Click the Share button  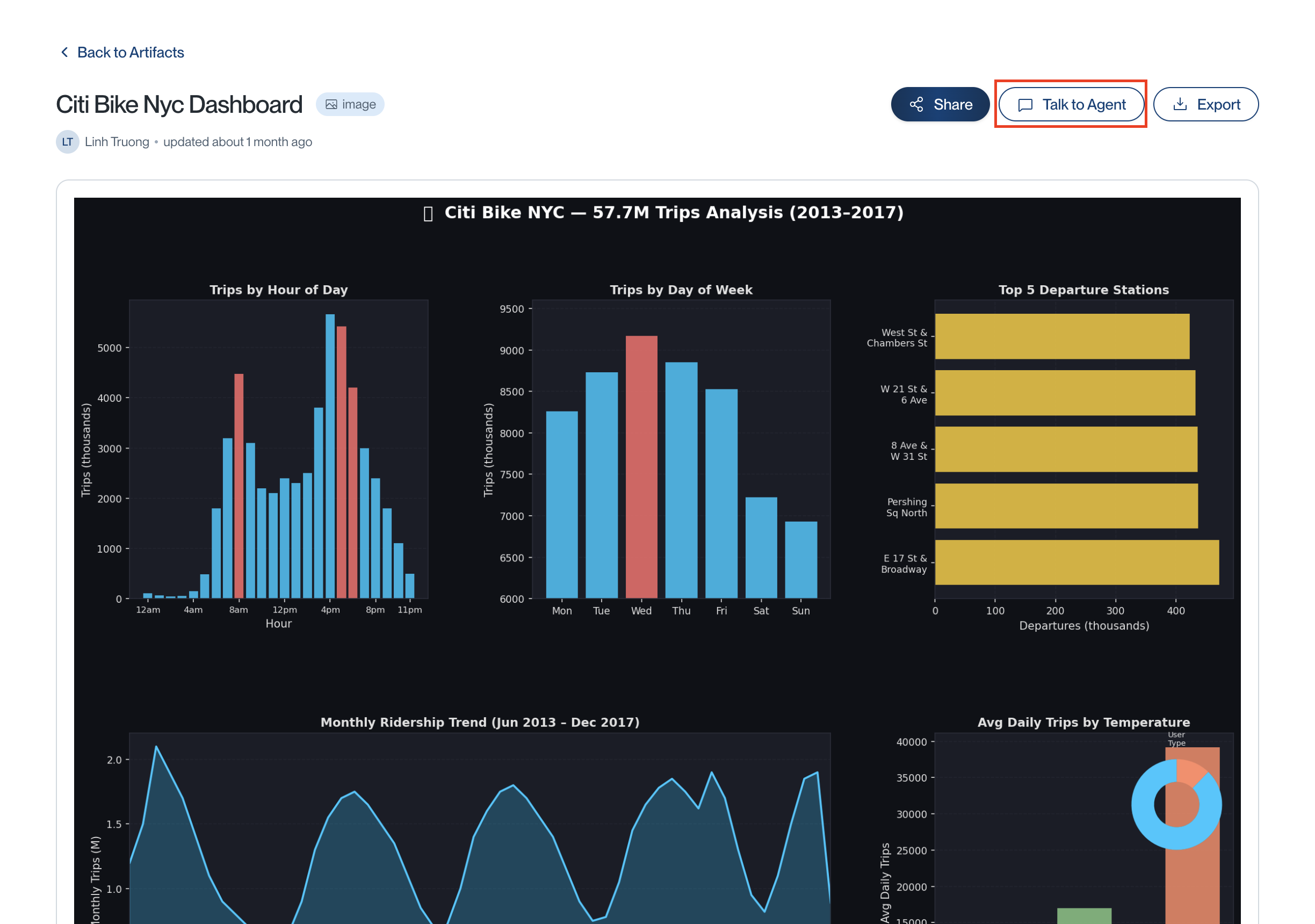point(940,104)
